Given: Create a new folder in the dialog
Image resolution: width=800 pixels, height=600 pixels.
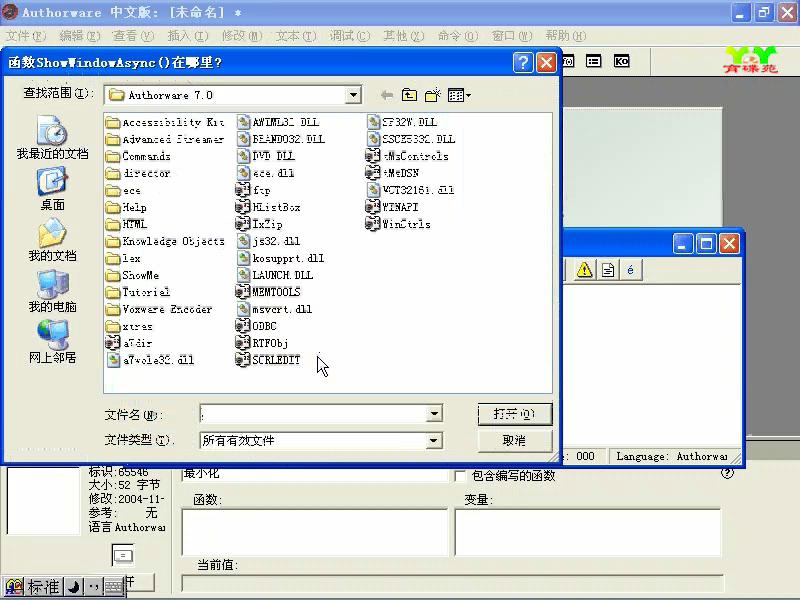Looking at the screenshot, I should pyautogui.click(x=433, y=95).
